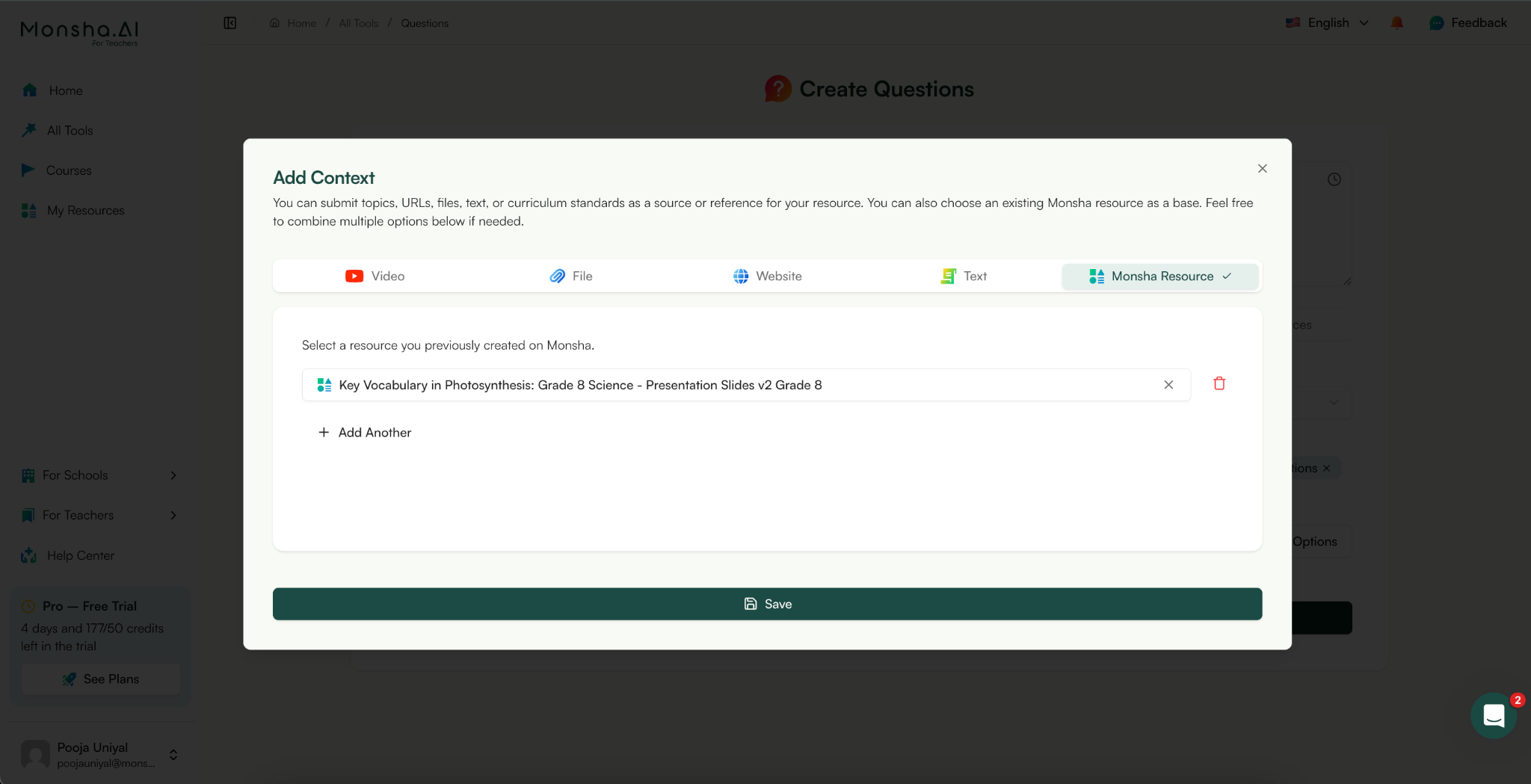
Task: Click the history clock icon
Action: (1334, 179)
